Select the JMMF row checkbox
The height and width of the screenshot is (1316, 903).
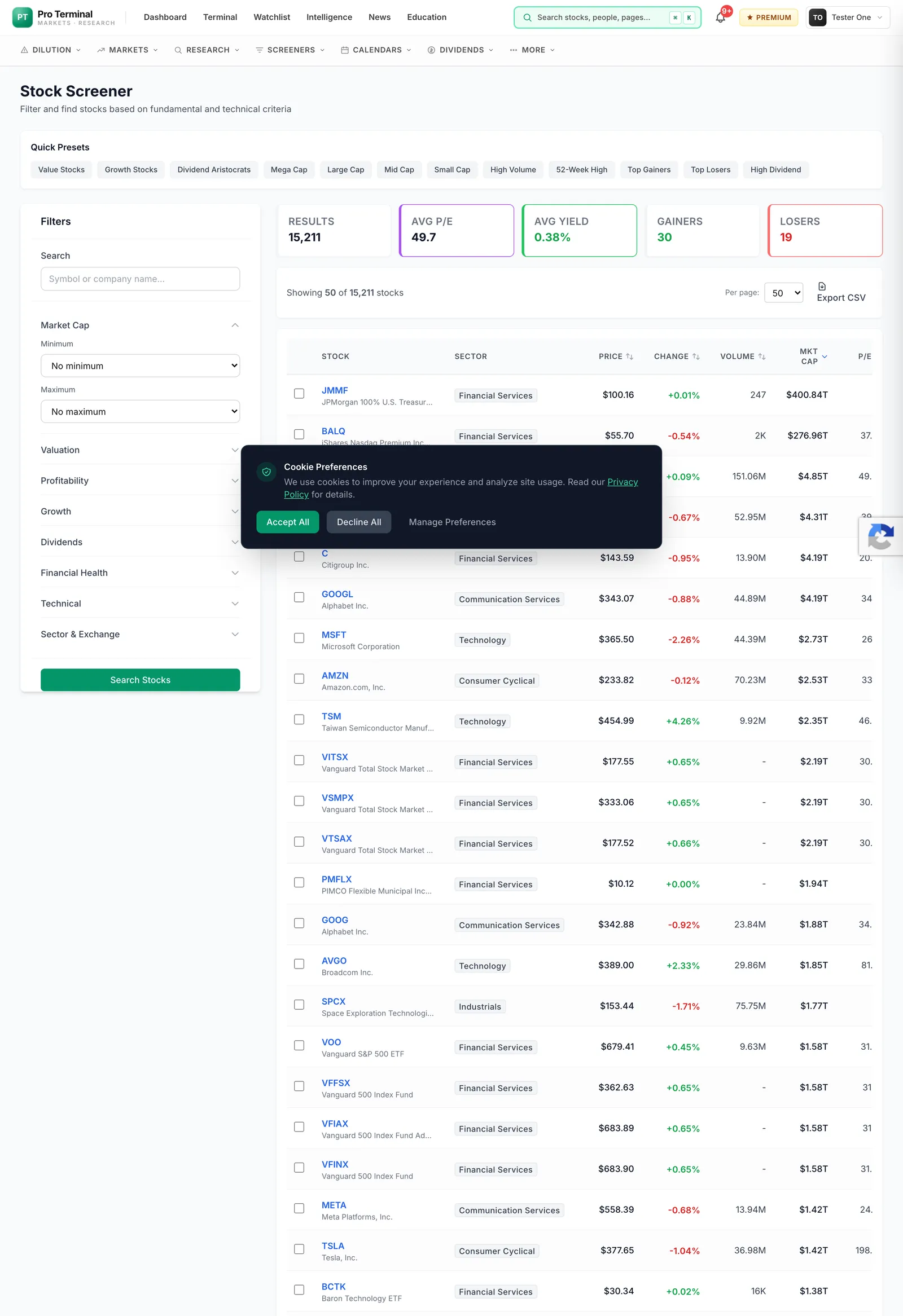coord(299,394)
